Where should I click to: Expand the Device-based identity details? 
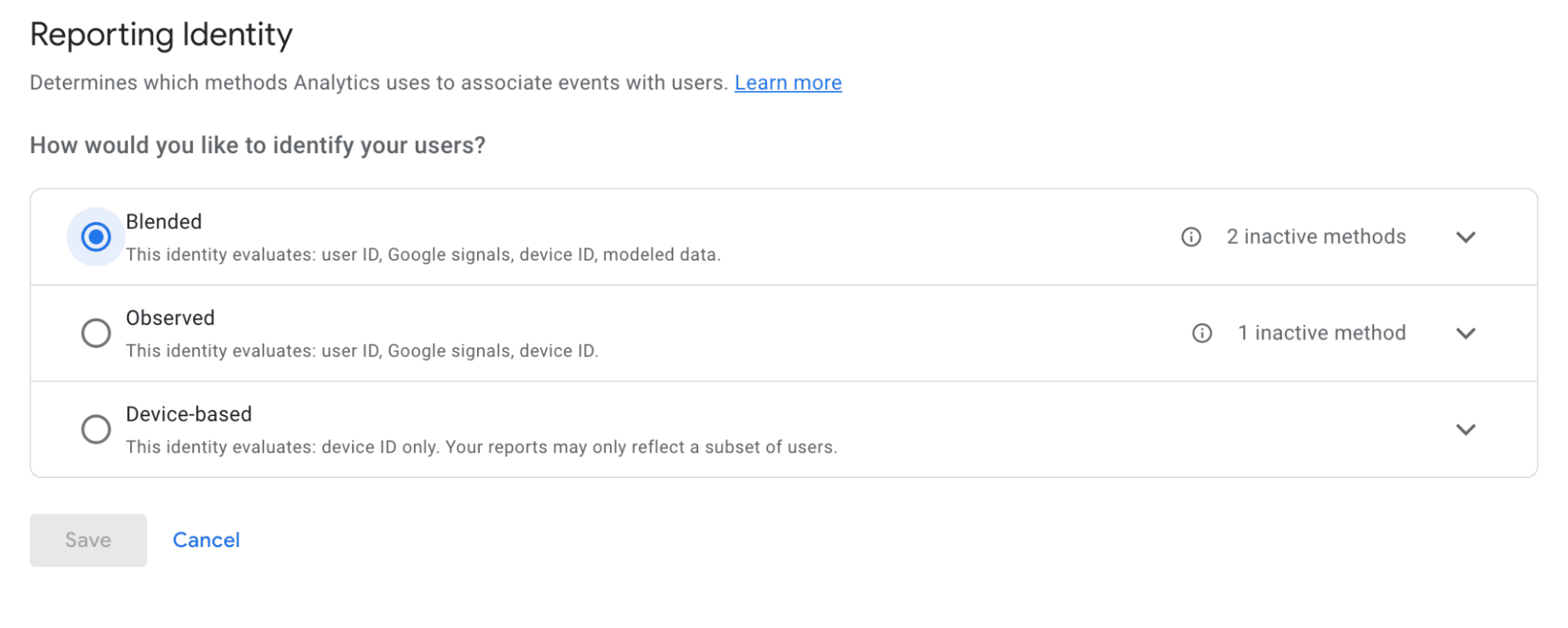[1466, 429]
